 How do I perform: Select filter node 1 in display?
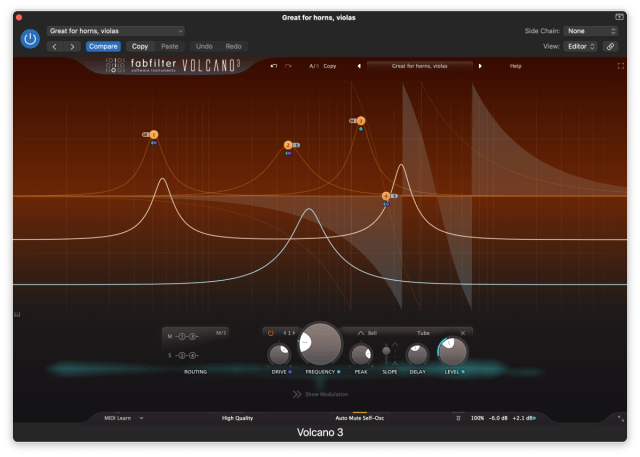[x=154, y=134]
